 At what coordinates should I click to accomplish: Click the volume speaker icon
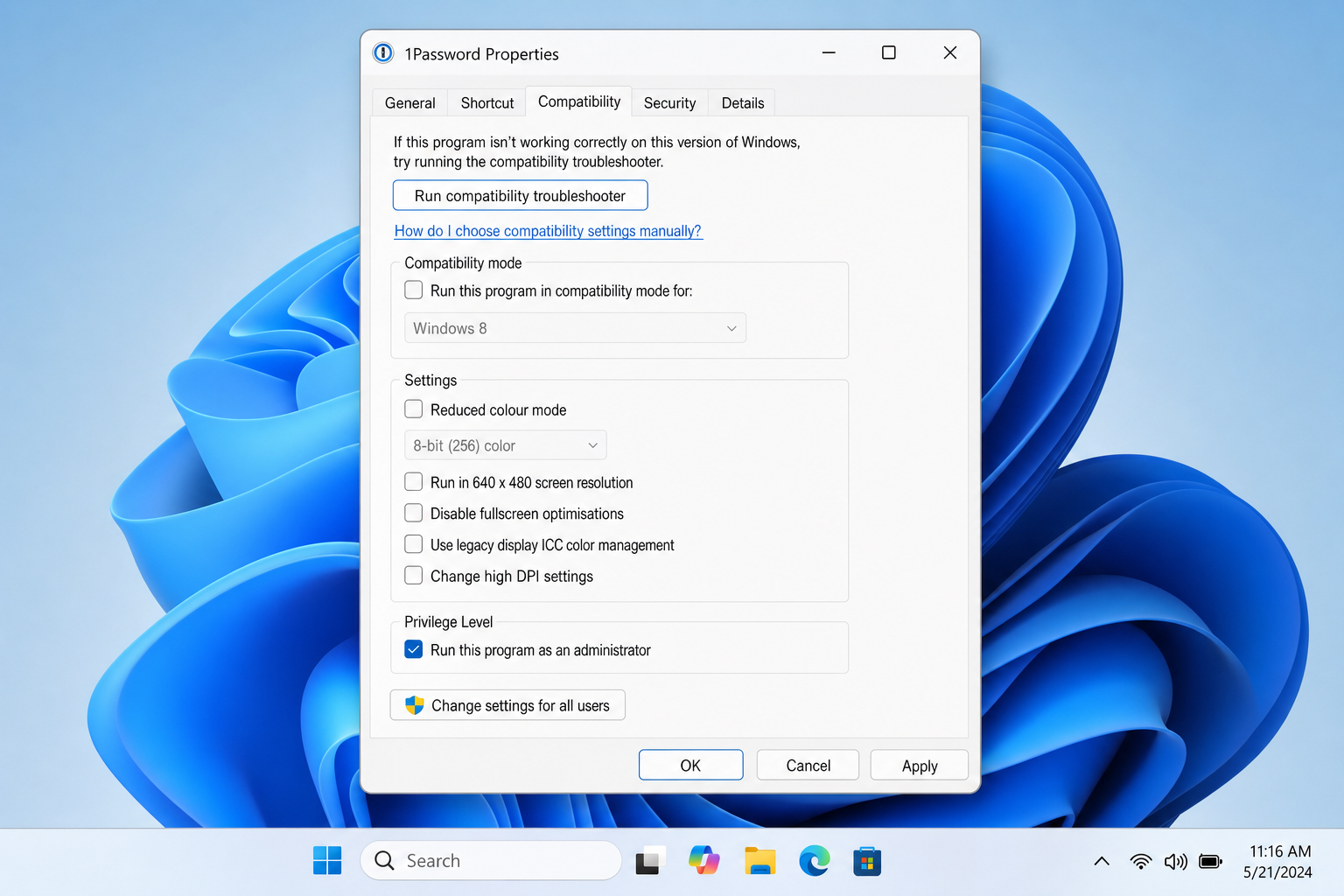pos(1175,862)
